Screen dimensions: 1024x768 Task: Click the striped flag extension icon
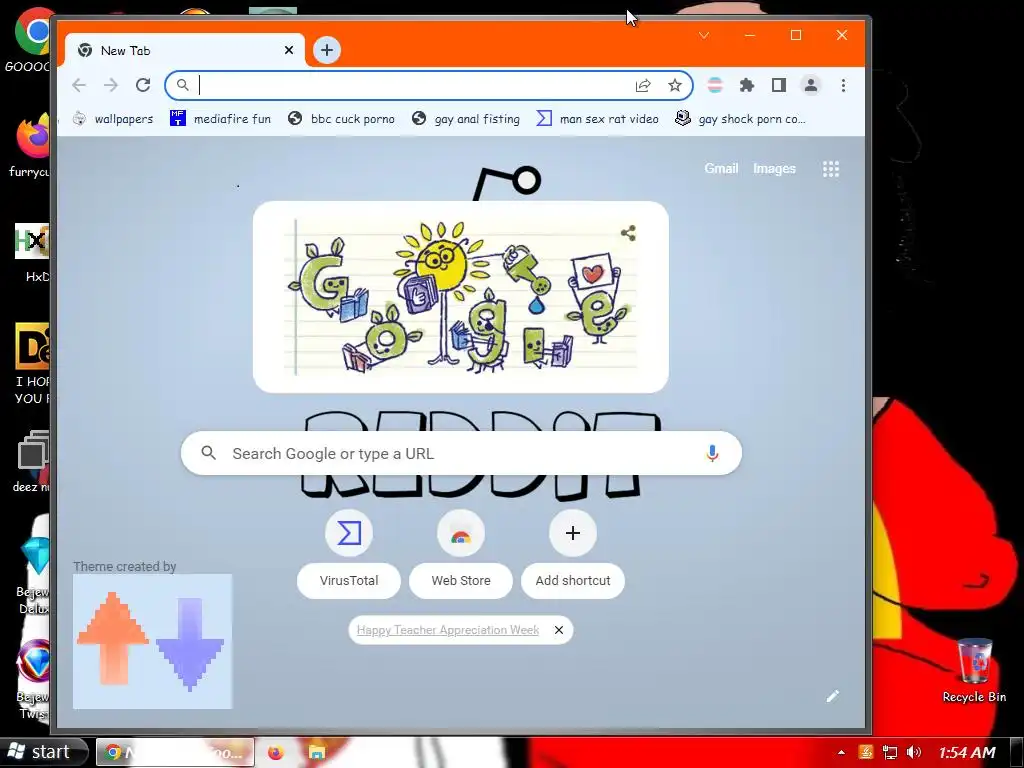coord(715,85)
